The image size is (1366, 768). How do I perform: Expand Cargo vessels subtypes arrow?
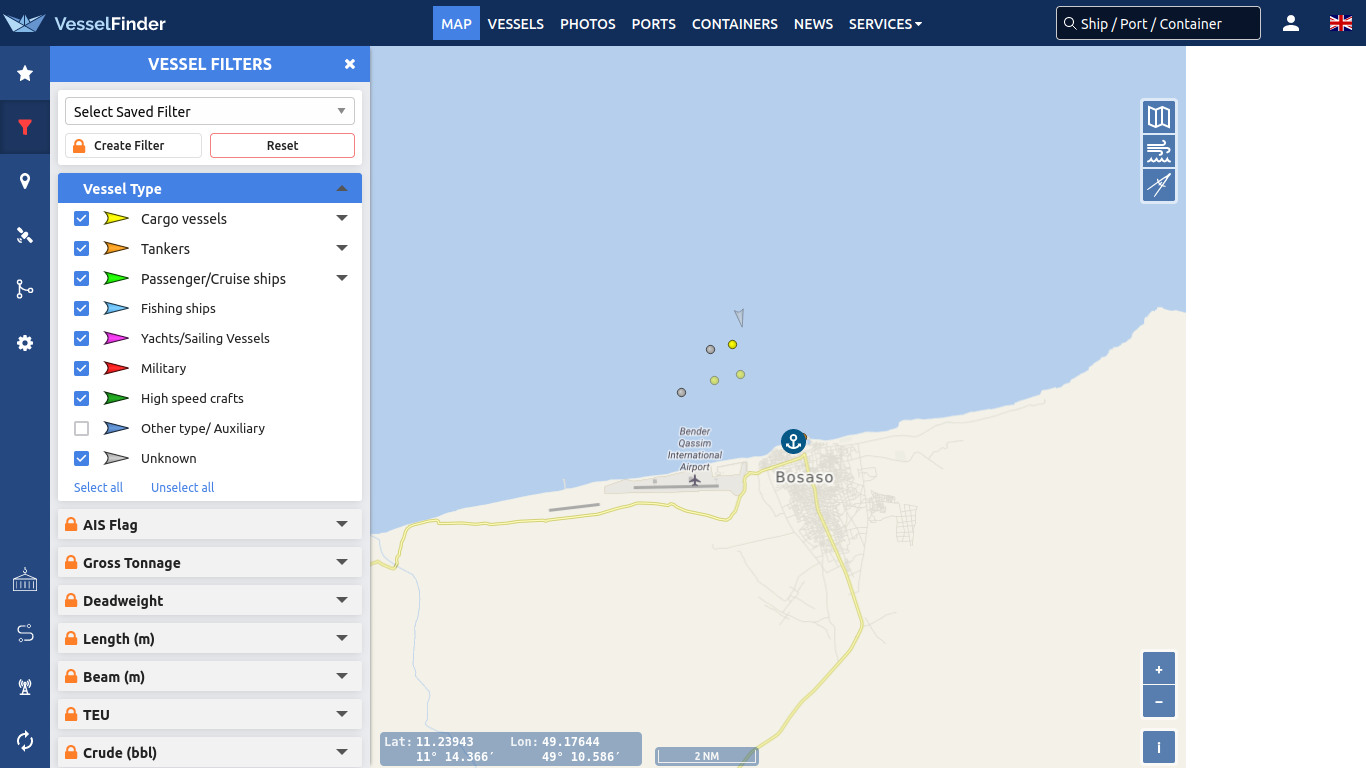click(342, 218)
